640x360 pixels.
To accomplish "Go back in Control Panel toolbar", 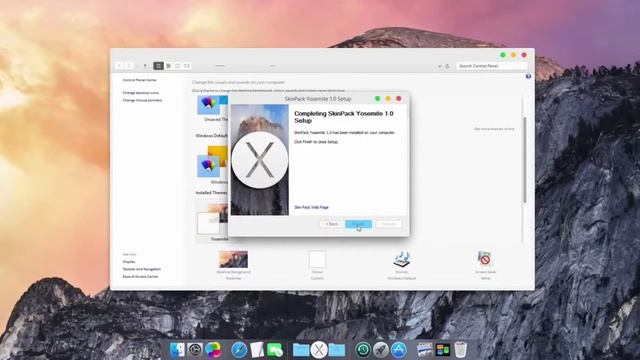I will tap(120, 66).
